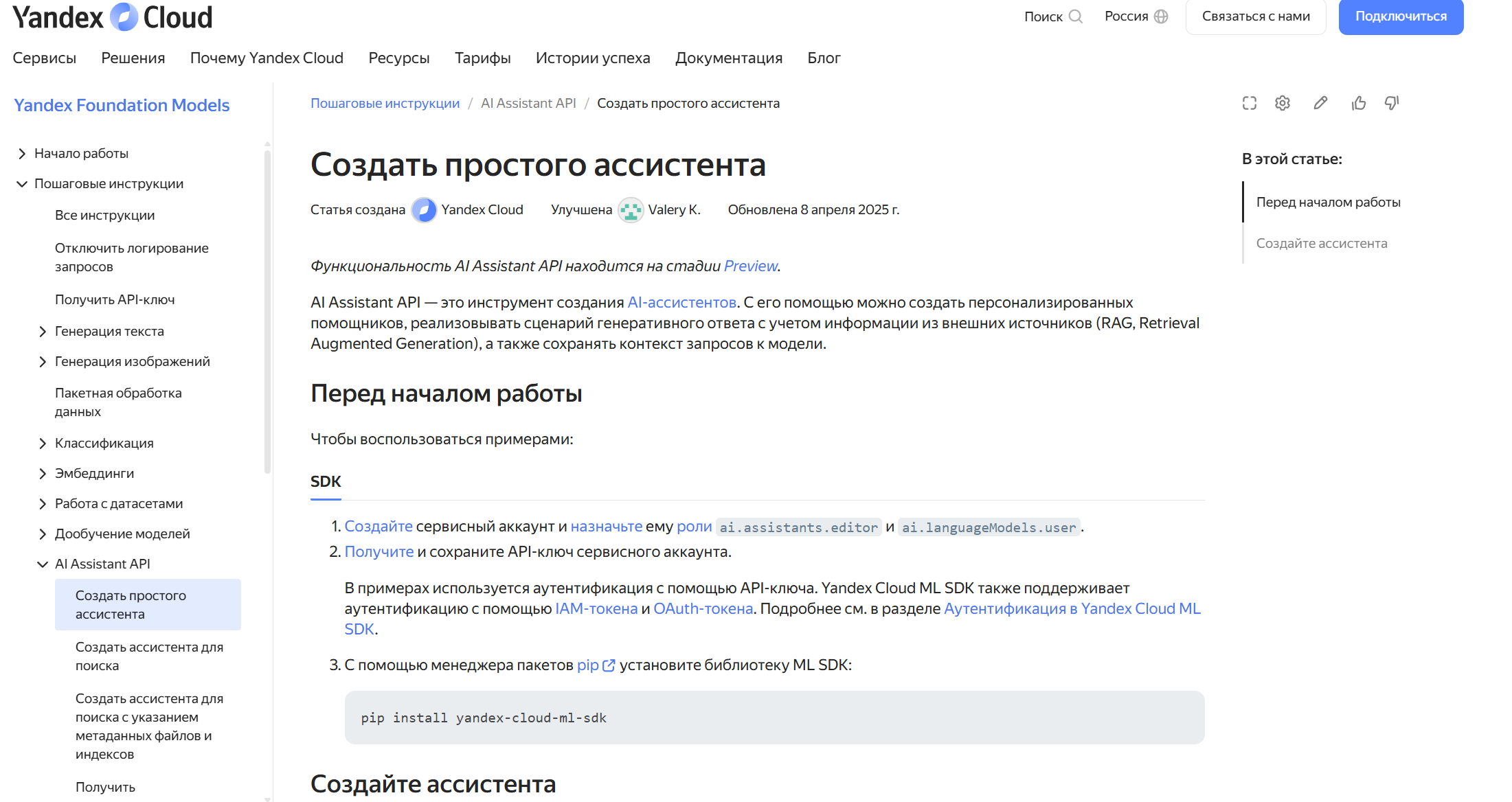Click the search magnifier icon
The image size is (1512, 802).
point(1076,16)
